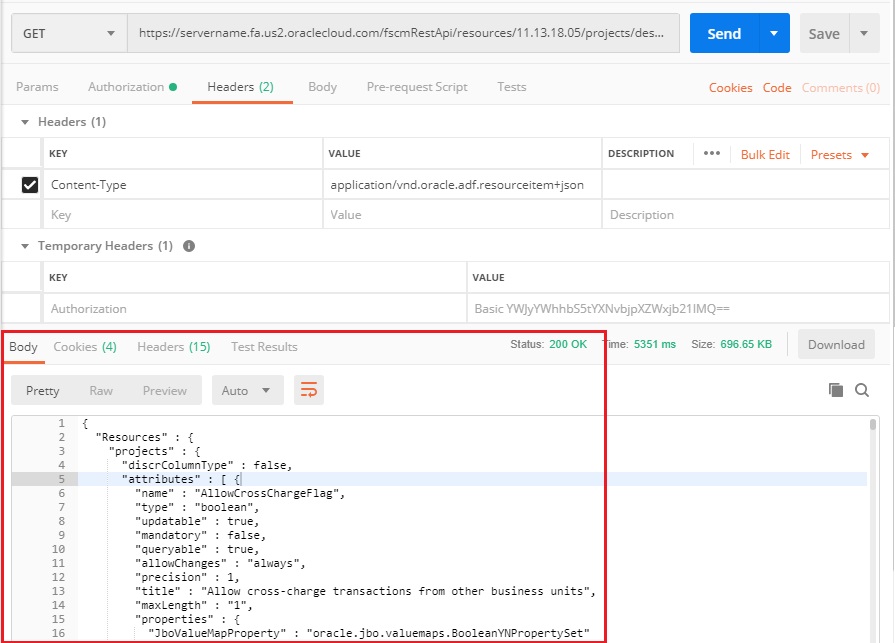Click the request URL field
This screenshot has width=895, height=643.
click(x=400, y=32)
